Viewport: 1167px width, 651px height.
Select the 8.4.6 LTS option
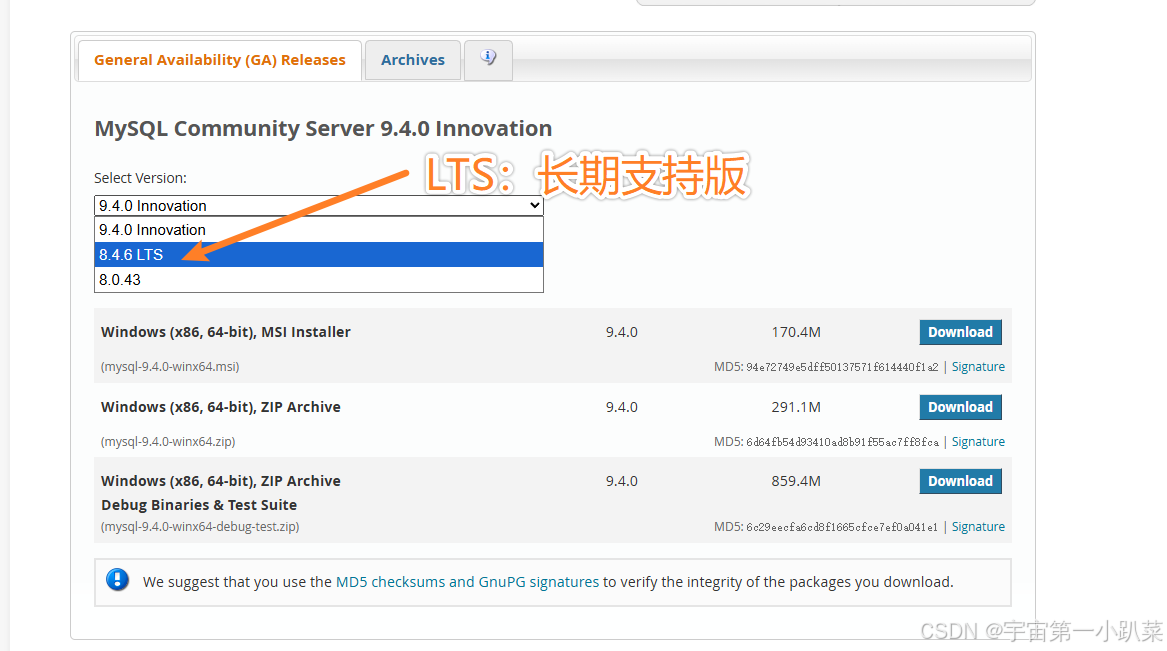pos(319,254)
